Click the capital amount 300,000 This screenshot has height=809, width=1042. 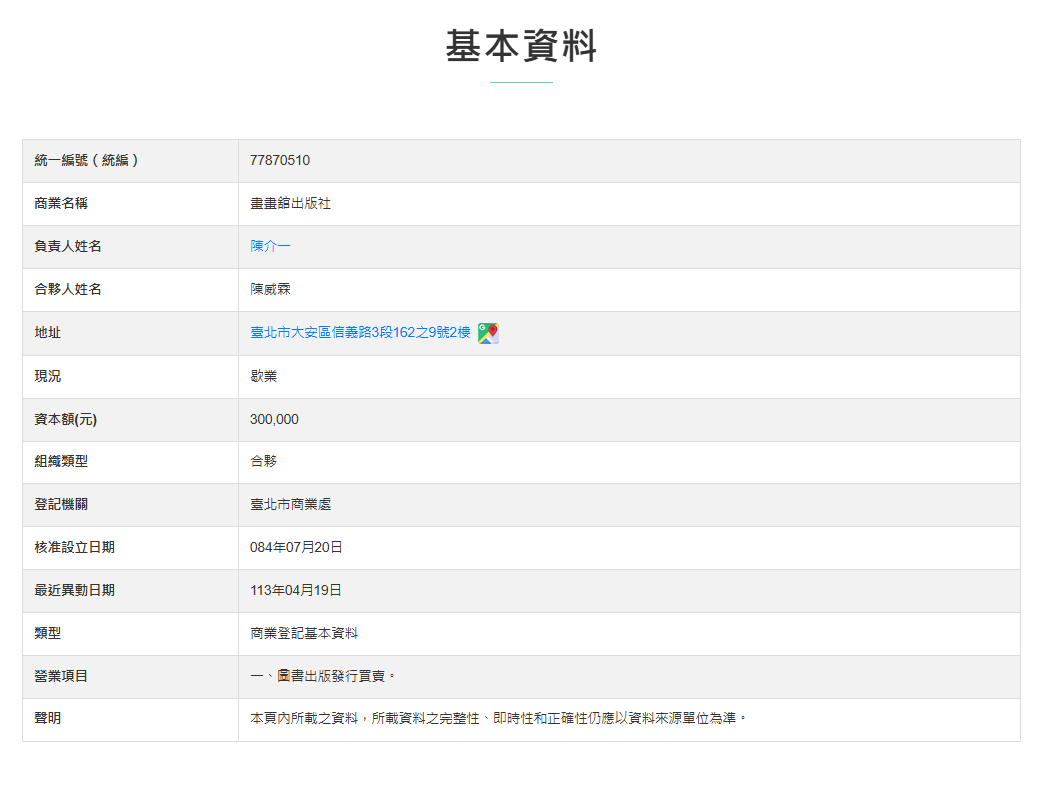pos(274,419)
